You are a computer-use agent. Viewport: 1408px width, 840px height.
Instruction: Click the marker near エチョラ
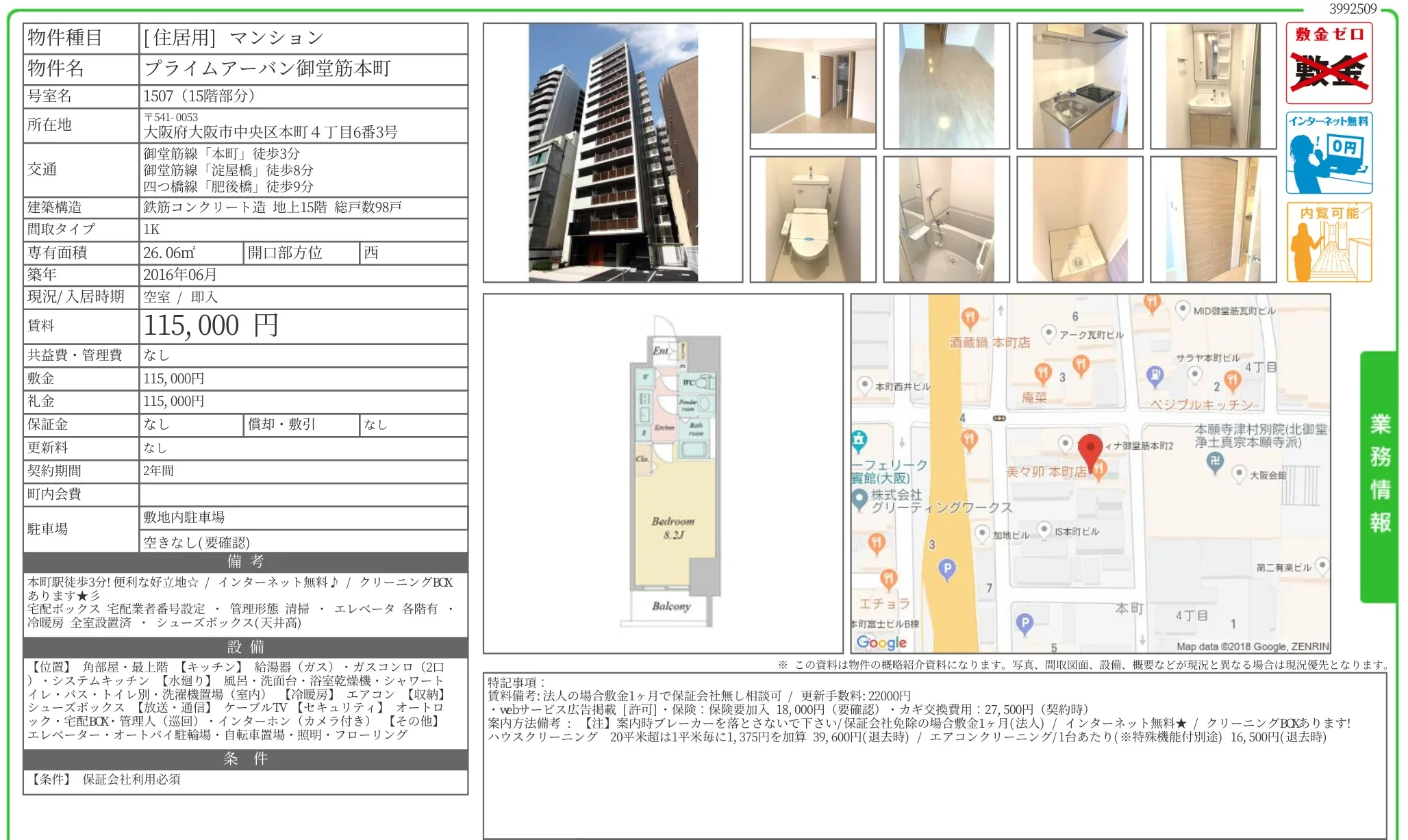tap(889, 581)
